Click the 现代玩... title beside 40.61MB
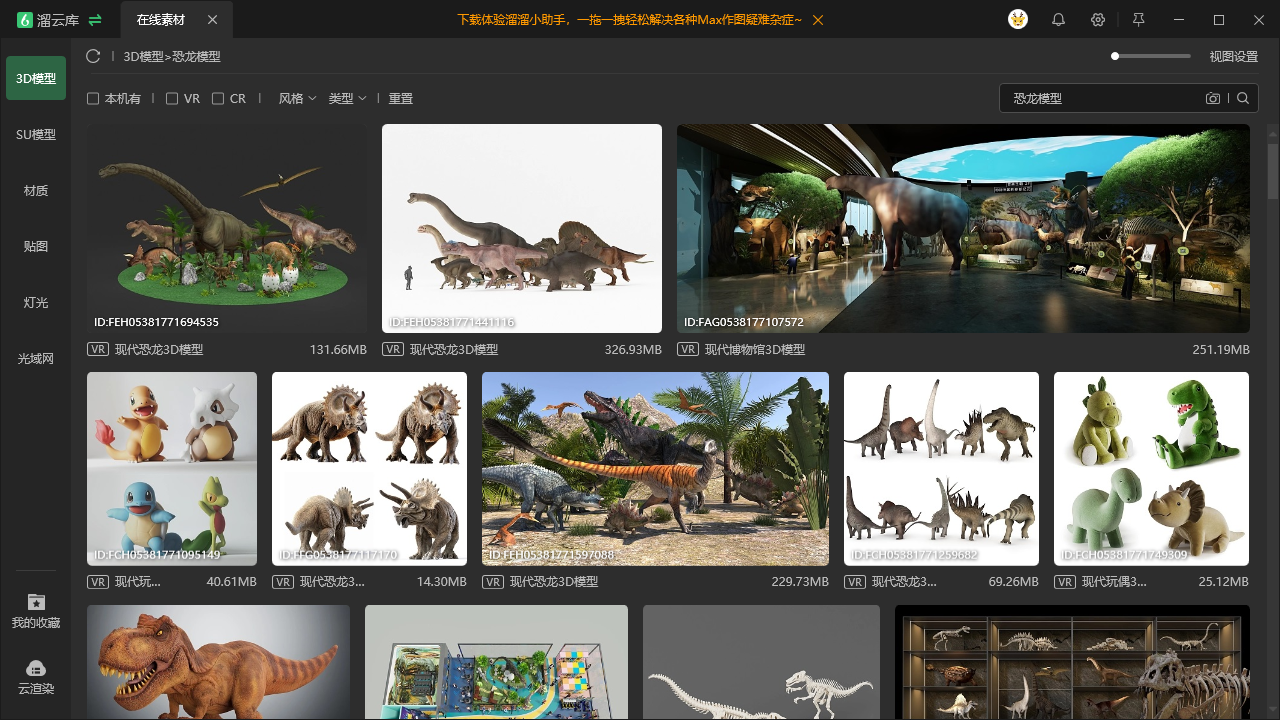This screenshot has width=1280, height=720. (138, 581)
